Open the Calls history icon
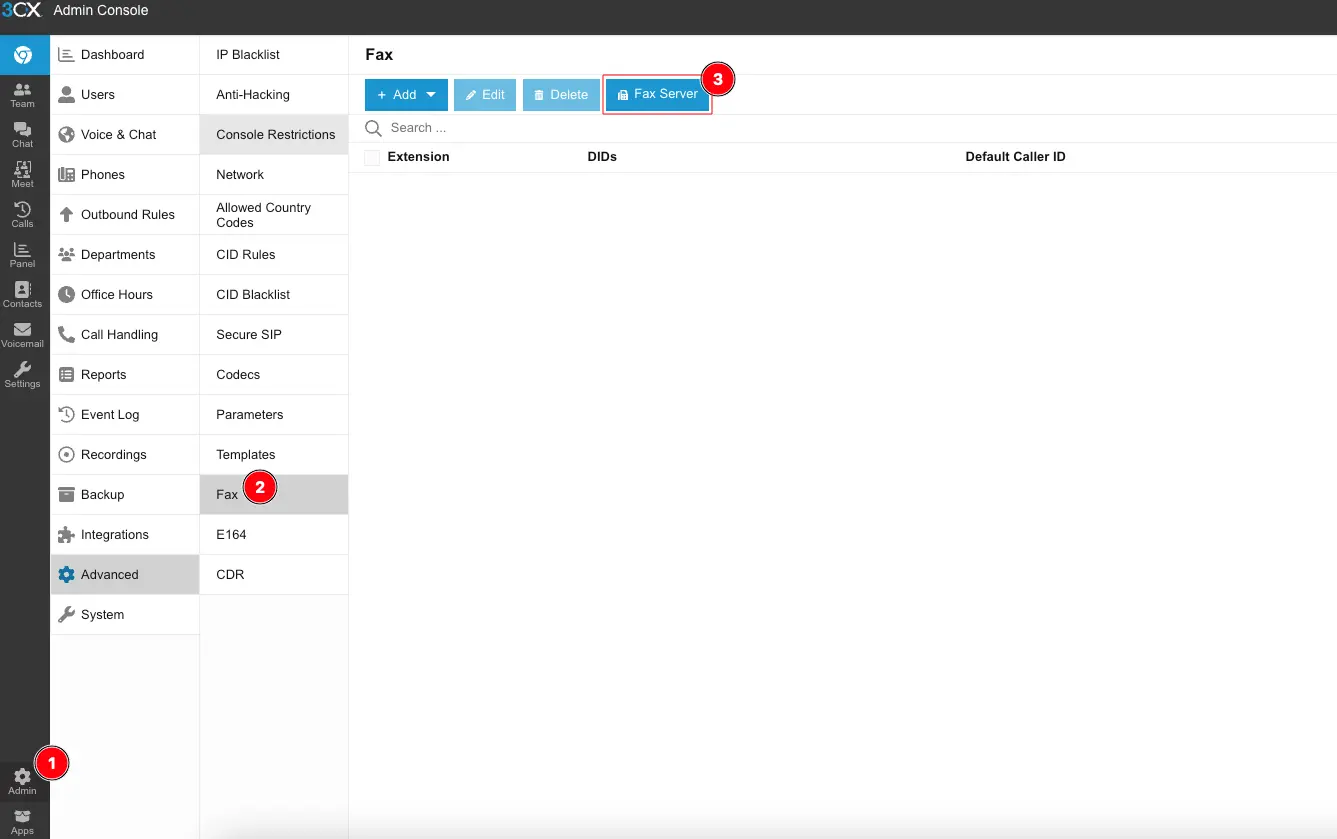This screenshot has height=839, width=1337. (22, 214)
